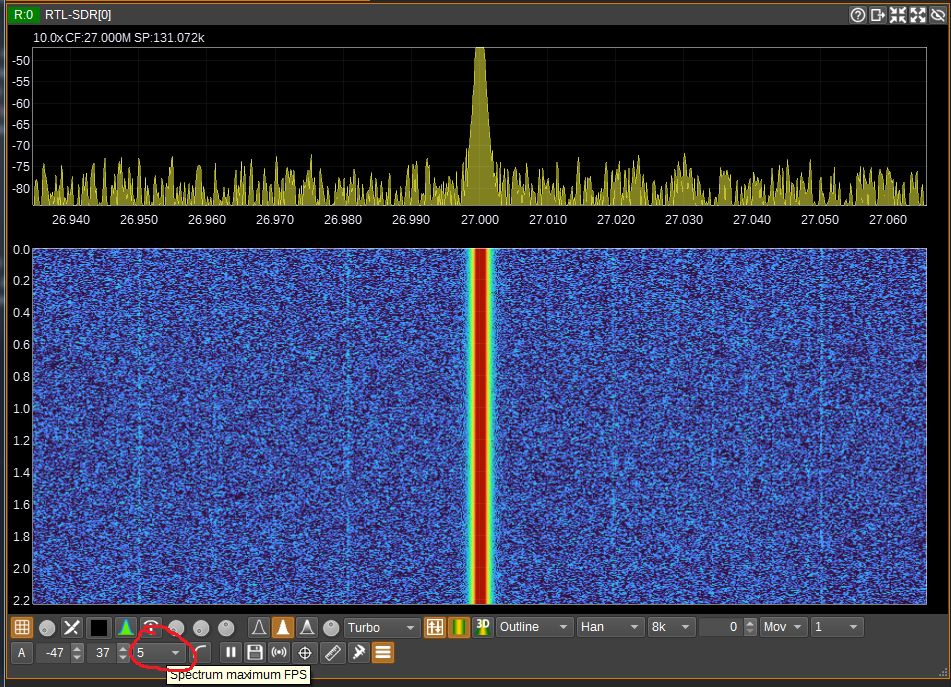Open the 8k FFT size dropdown
Viewport: 951px width, 687px height.
pos(670,627)
